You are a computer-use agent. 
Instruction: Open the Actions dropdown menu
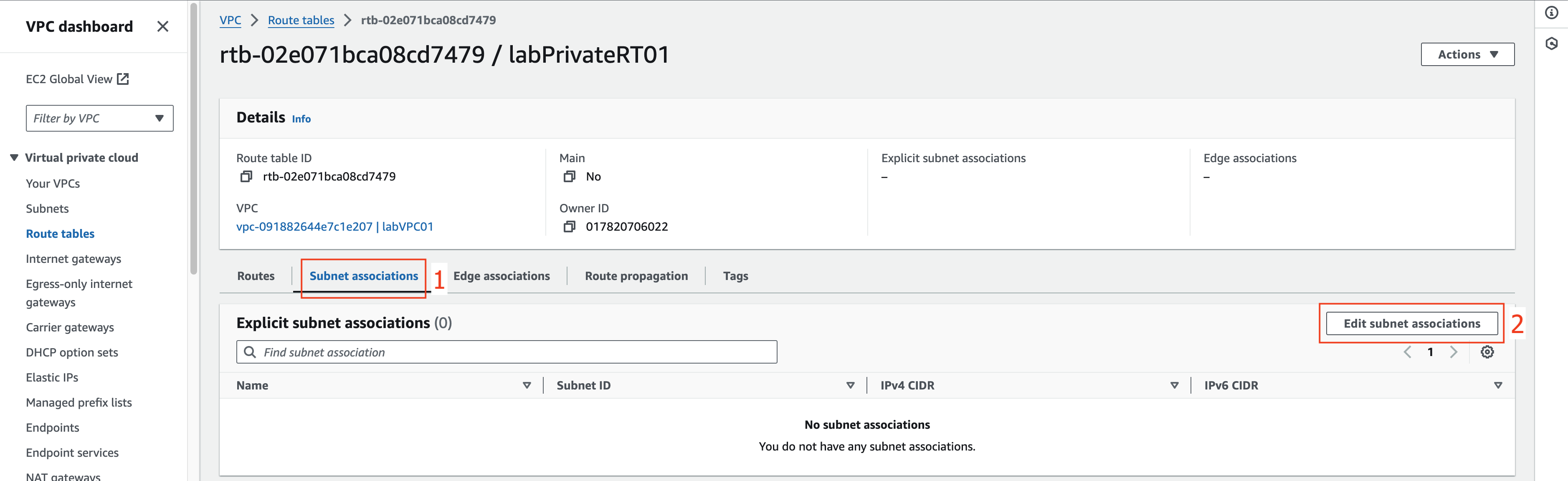pos(1467,54)
